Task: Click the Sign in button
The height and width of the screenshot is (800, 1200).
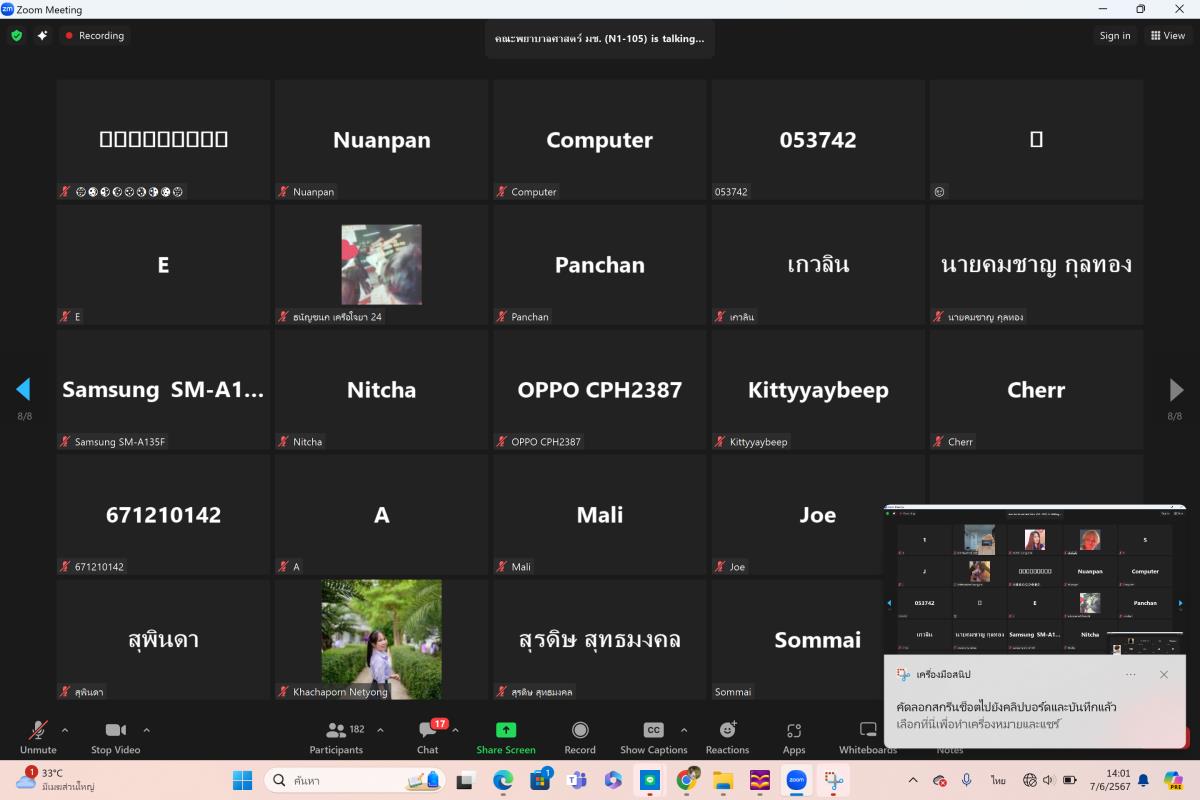Action: pos(1115,36)
